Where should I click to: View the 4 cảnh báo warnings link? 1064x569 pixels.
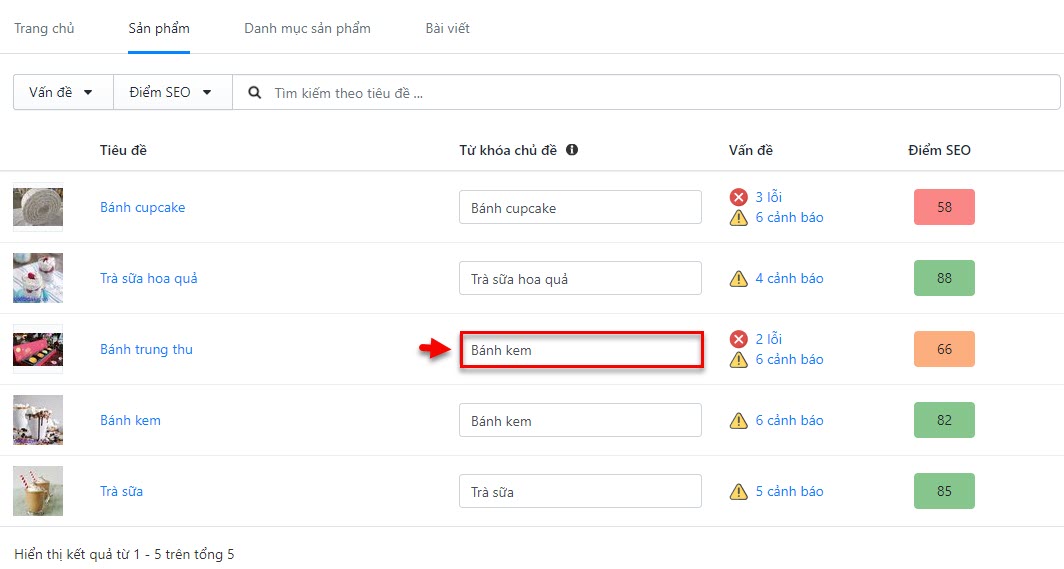(789, 279)
